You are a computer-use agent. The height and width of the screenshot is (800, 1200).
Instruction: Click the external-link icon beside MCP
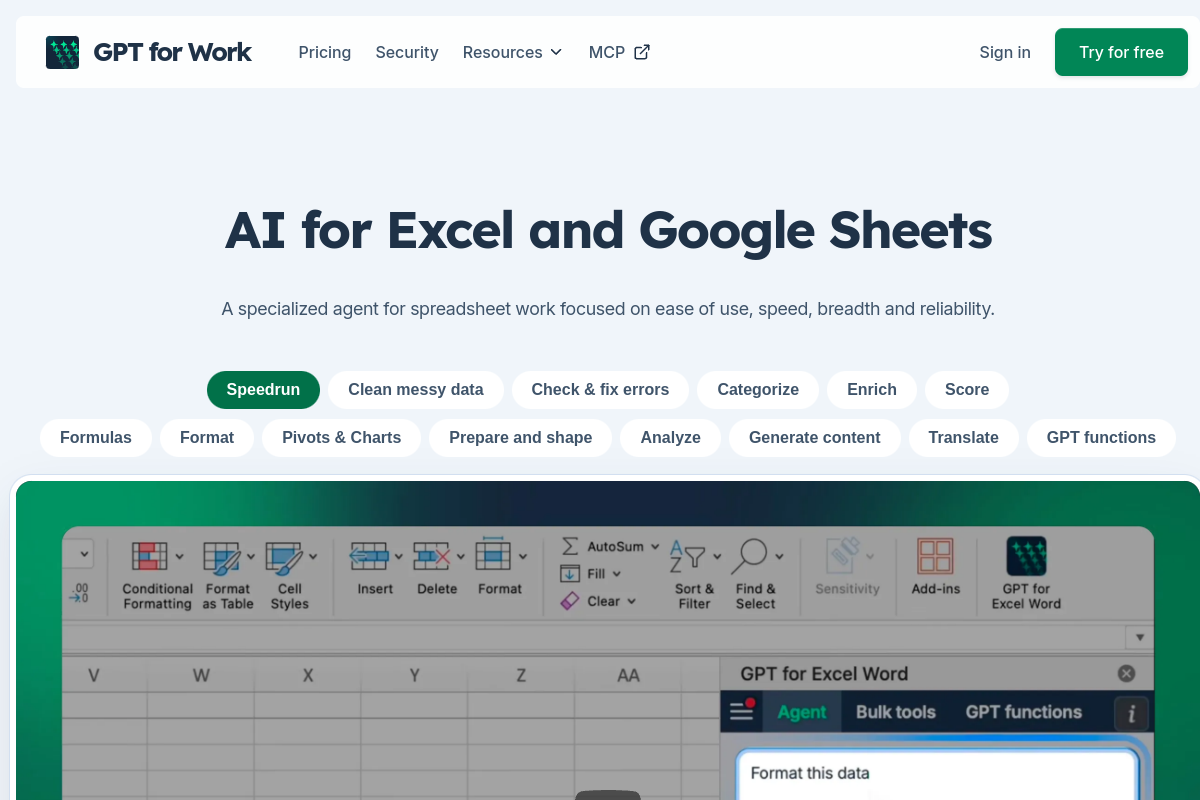coord(642,52)
